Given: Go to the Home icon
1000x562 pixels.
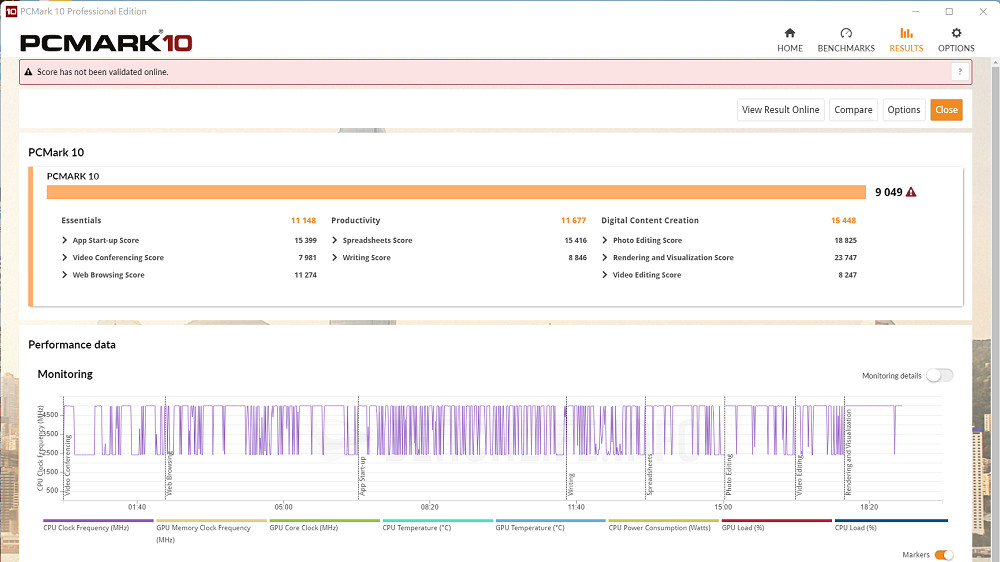Looking at the screenshot, I should click(x=789, y=34).
